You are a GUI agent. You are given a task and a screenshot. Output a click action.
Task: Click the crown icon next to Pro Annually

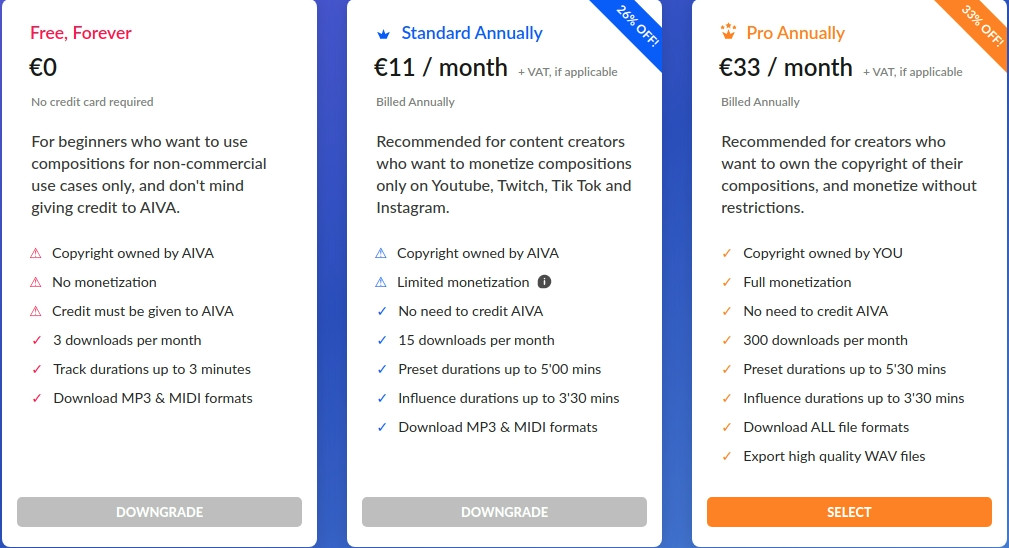[x=728, y=33]
